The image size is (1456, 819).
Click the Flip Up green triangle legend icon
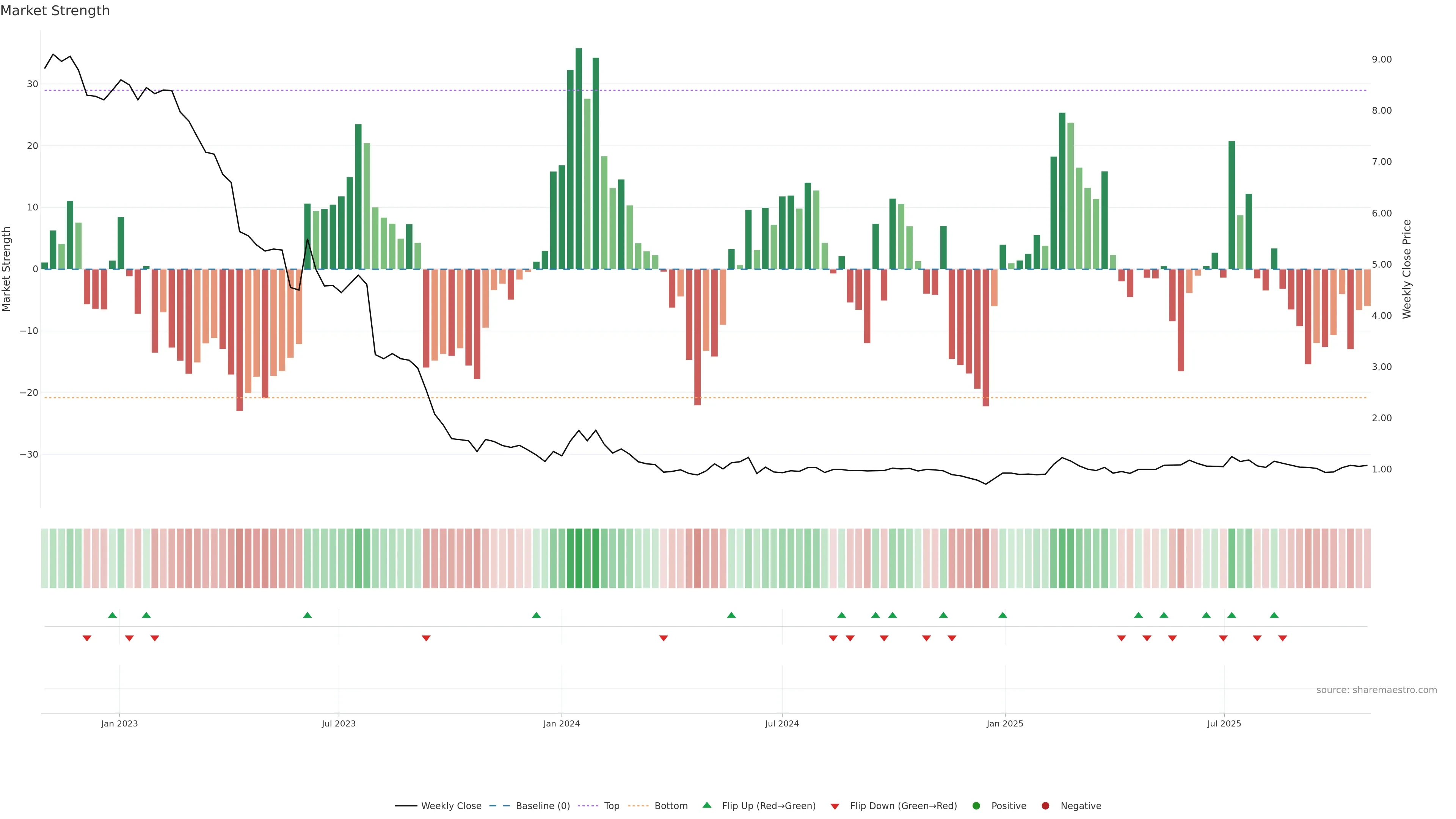tap(706, 805)
